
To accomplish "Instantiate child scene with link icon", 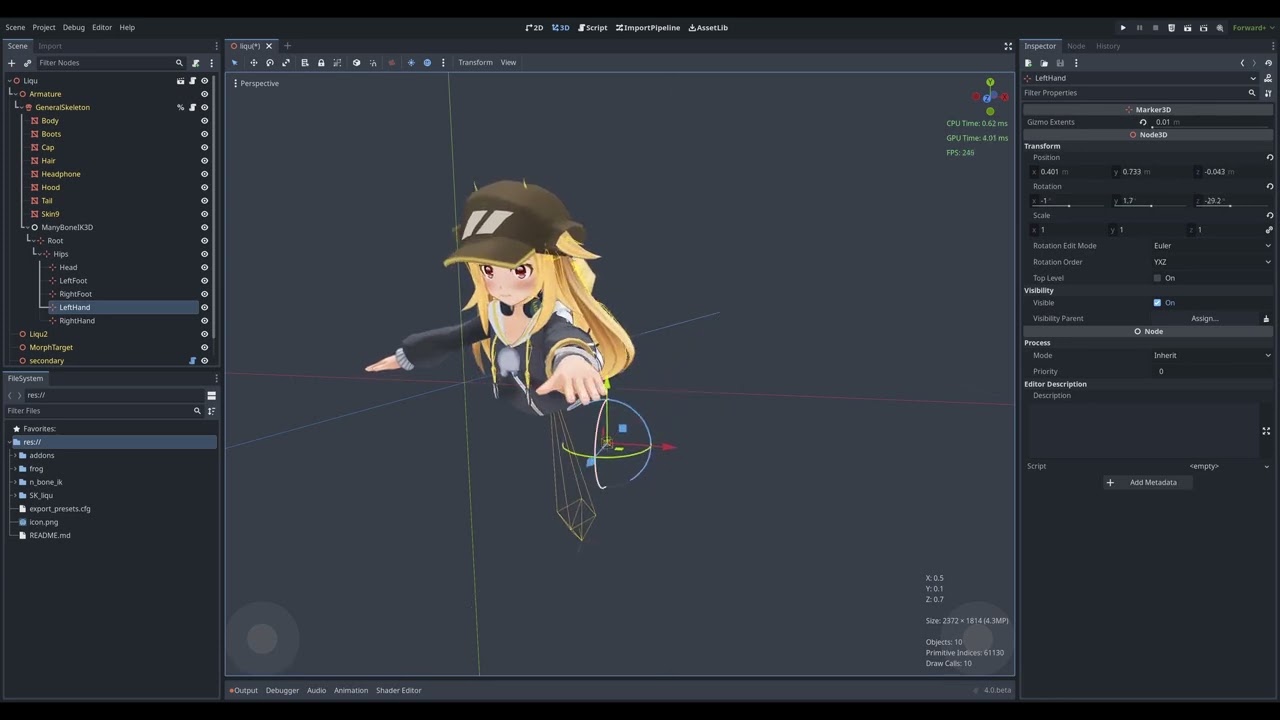I will click(x=27, y=63).
